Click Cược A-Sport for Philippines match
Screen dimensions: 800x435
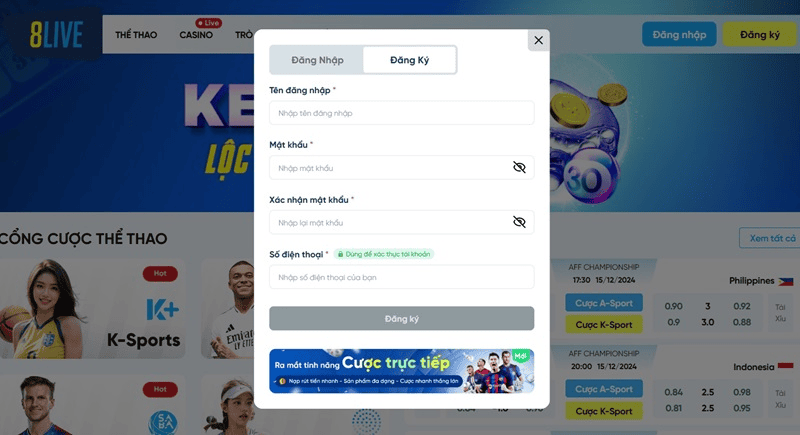click(x=604, y=303)
